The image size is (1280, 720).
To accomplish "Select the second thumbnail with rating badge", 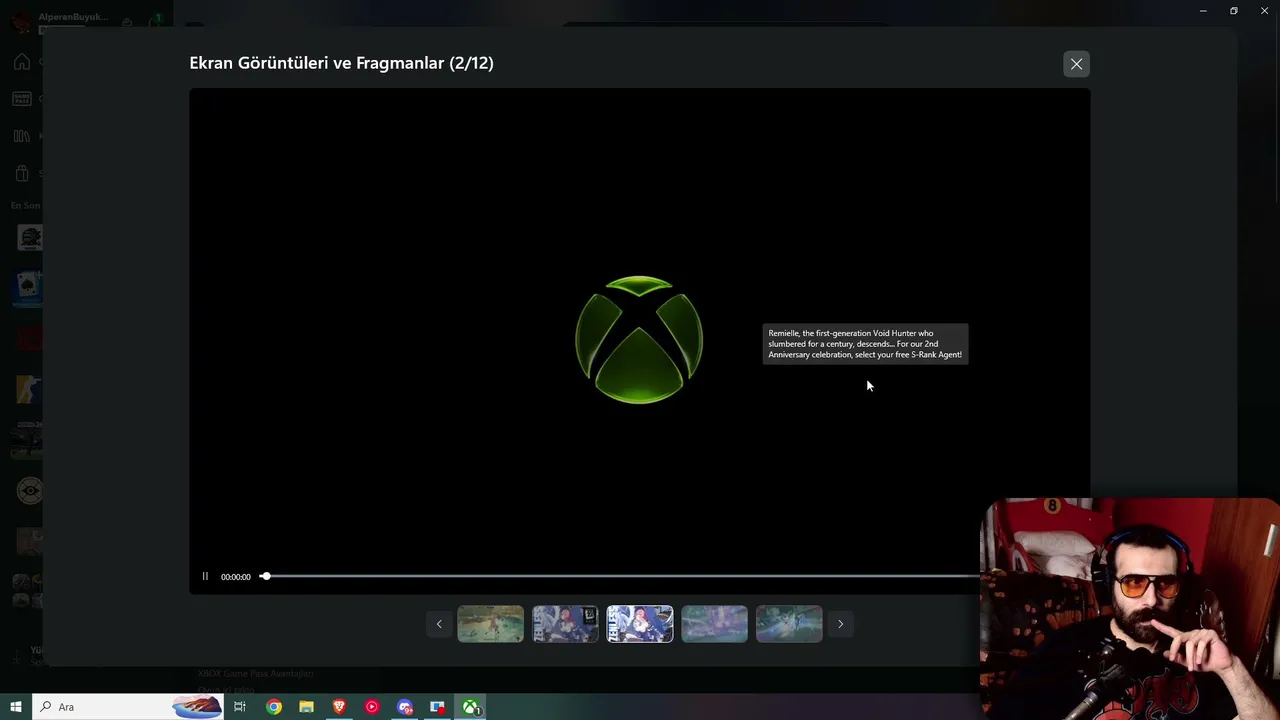I will tap(565, 624).
